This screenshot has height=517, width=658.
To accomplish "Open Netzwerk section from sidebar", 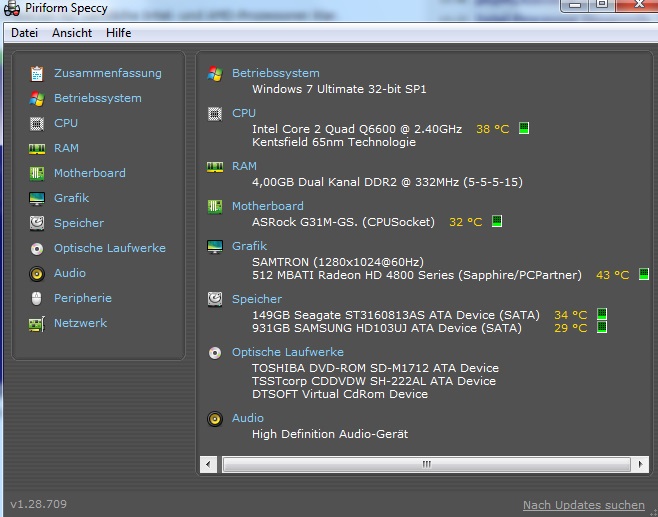I will coord(81,323).
